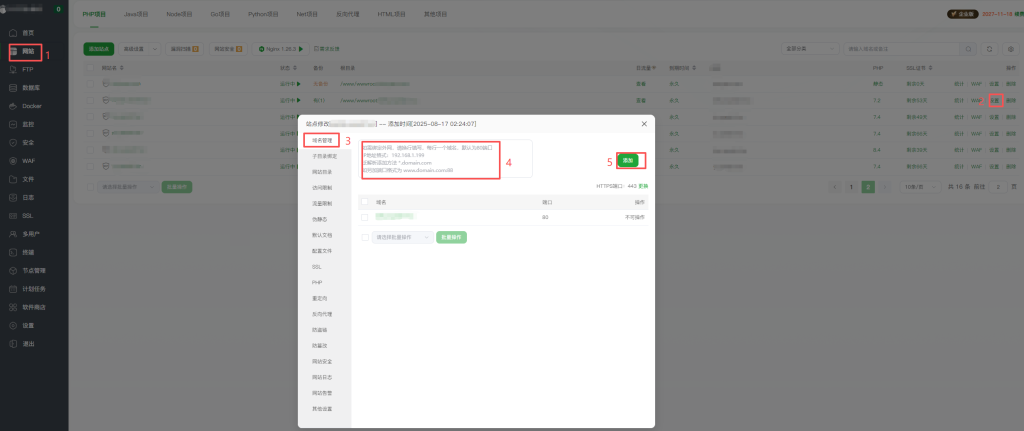Go to 软件商店 in sidebar
This screenshot has width=1024, height=431.
point(34,307)
